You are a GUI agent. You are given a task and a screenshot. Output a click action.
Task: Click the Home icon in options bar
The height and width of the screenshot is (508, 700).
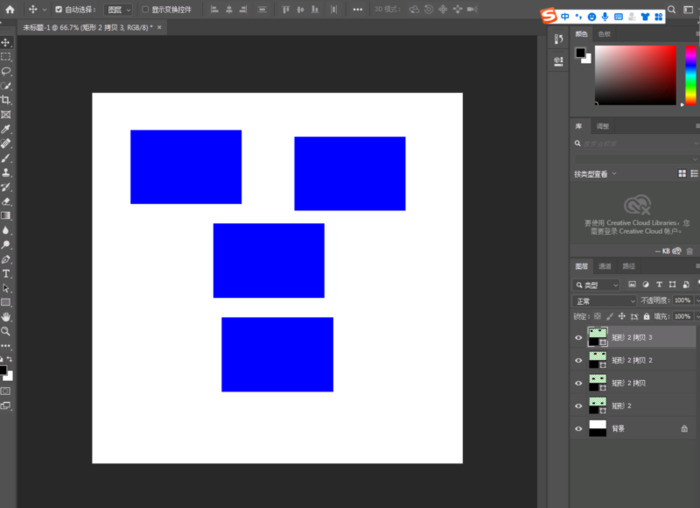coord(11,9)
